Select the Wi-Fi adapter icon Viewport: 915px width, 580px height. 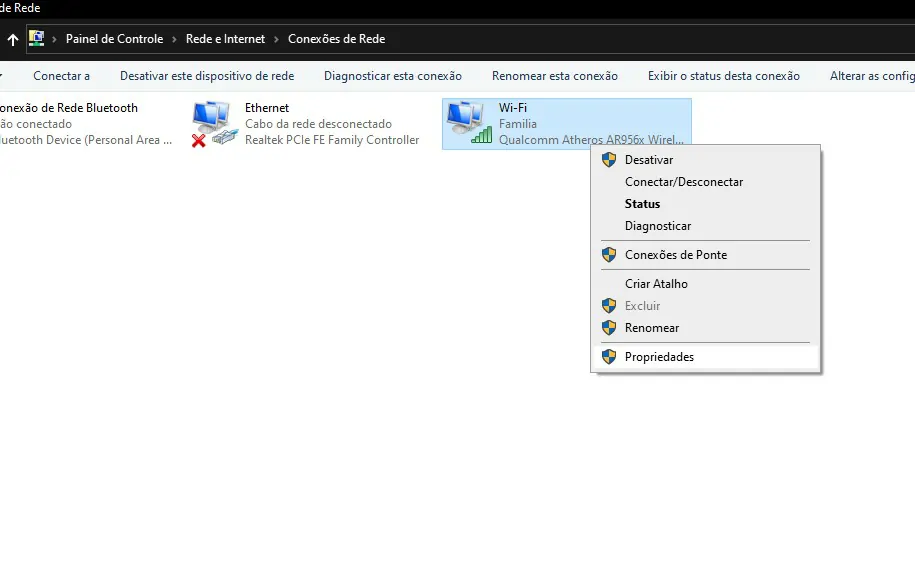point(469,123)
